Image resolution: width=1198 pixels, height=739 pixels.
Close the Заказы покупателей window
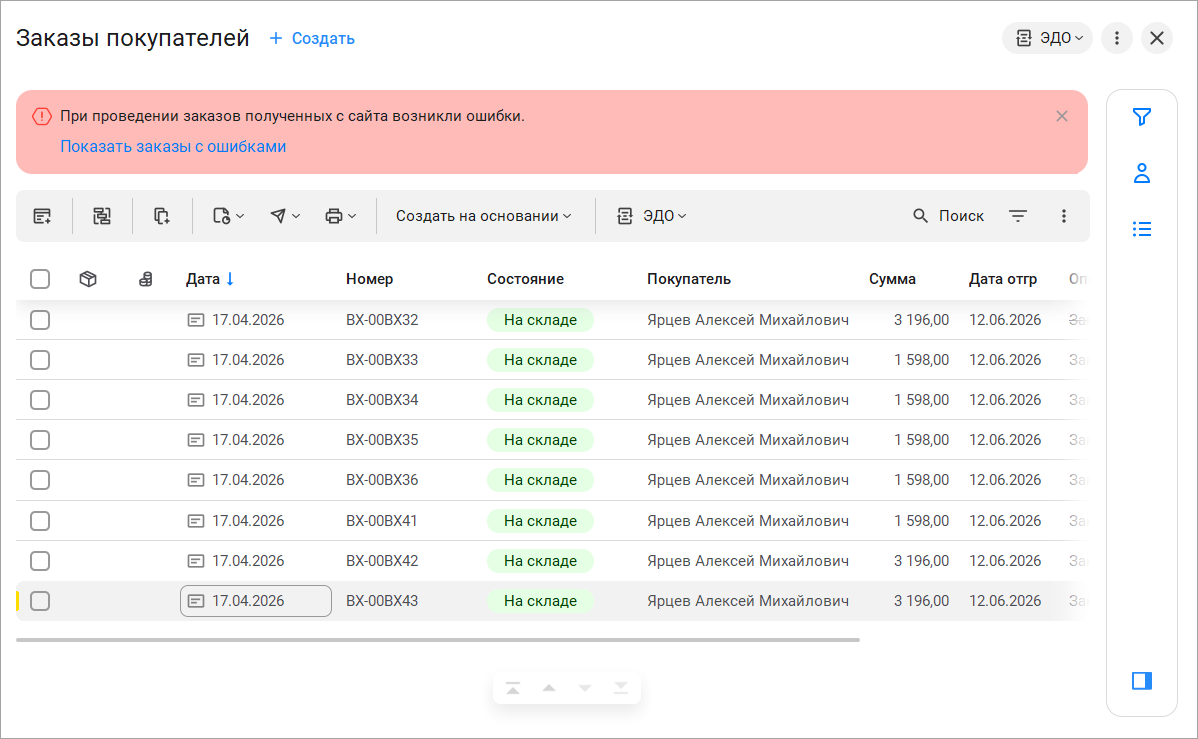pyautogui.click(x=1157, y=38)
